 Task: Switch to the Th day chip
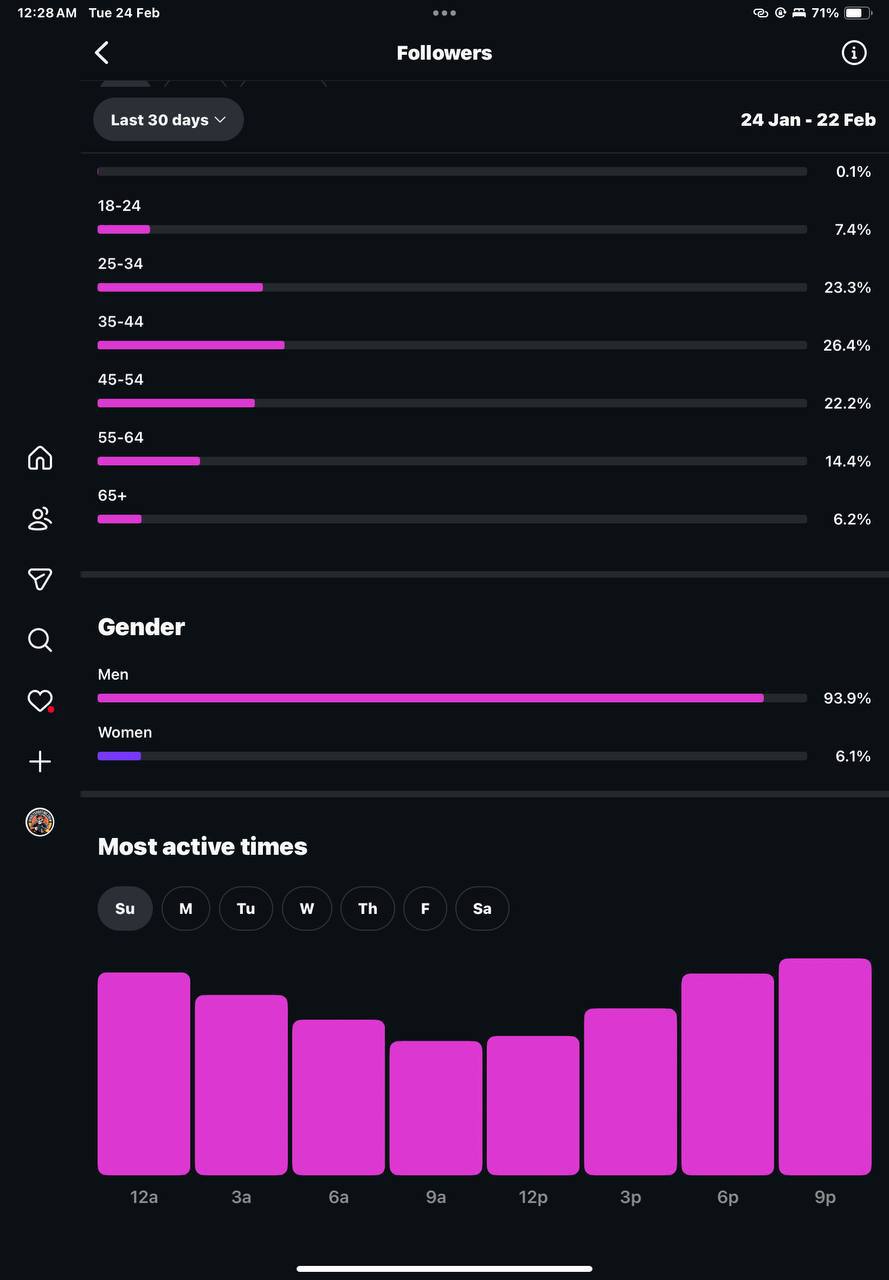tap(368, 909)
